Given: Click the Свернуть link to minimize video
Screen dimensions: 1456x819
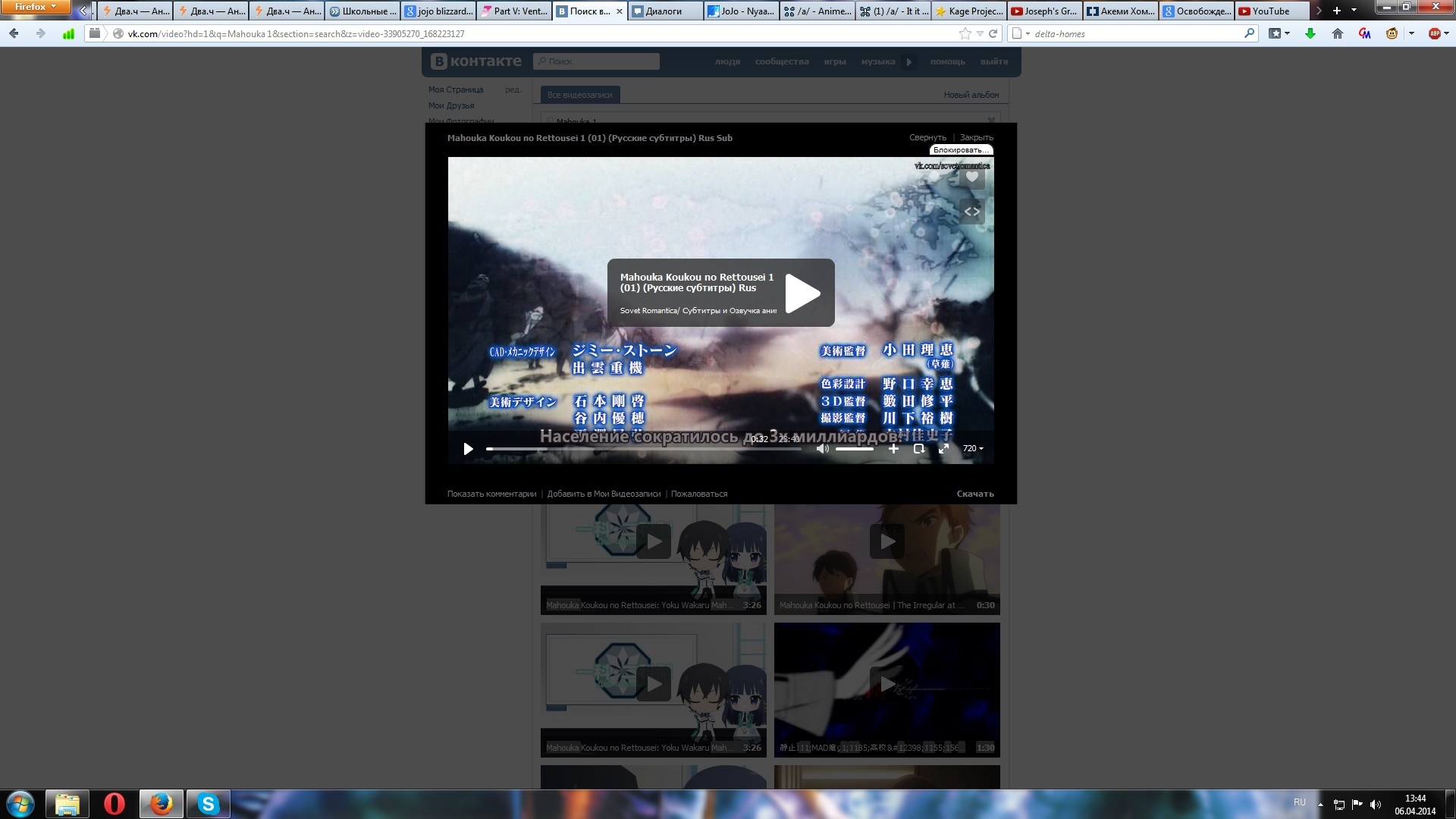Looking at the screenshot, I should coord(927,138).
